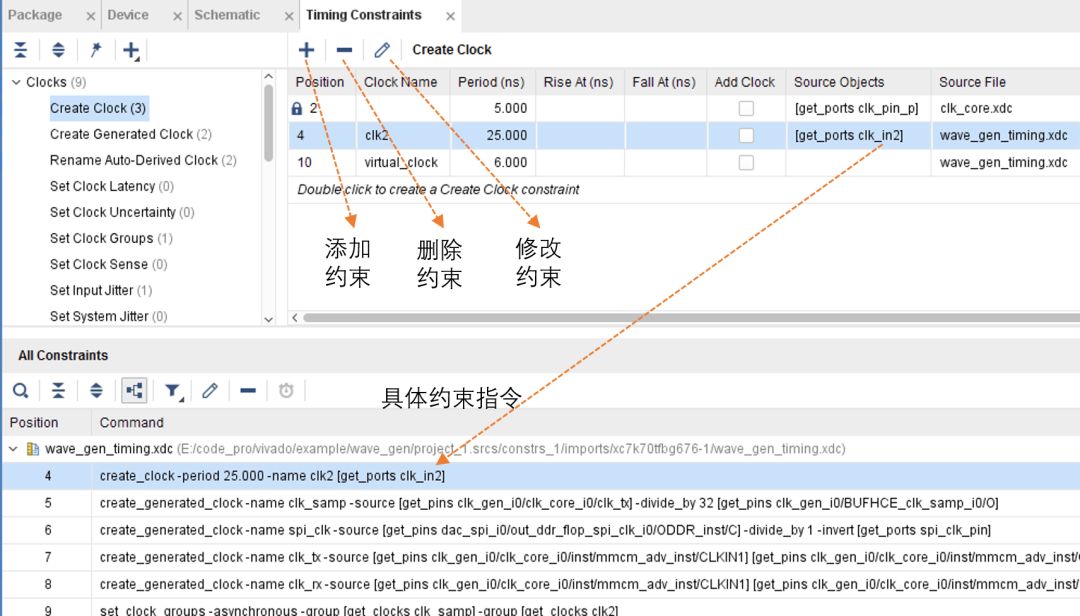1080x616 pixels.
Task: Expand all in All Constraints toolbar
Action: (96, 391)
